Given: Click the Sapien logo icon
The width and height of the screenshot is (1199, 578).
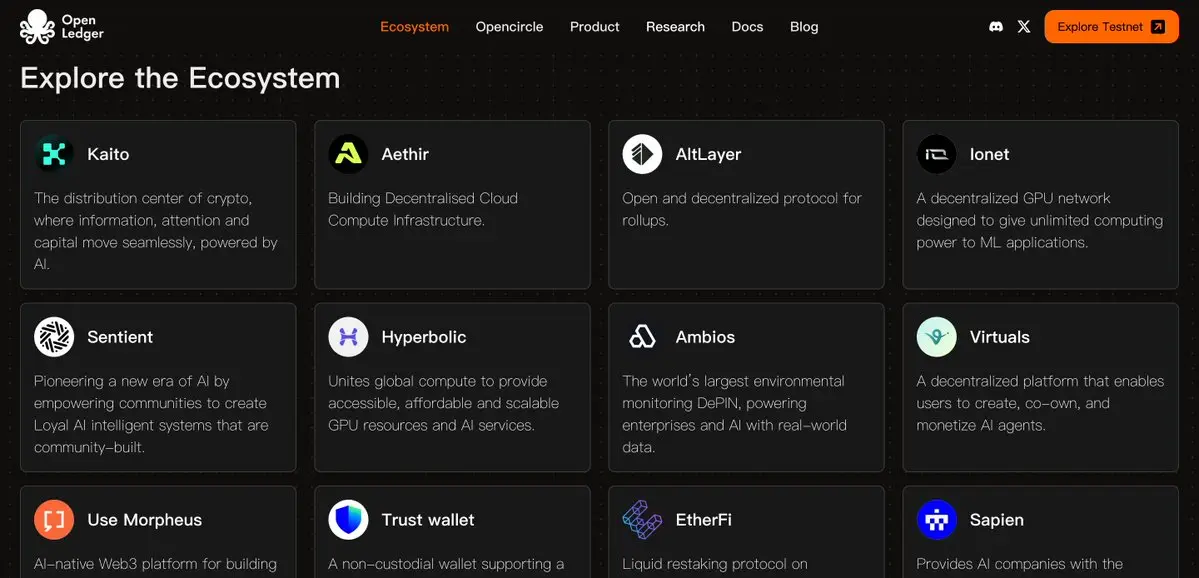Looking at the screenshot, I should (x=937, y=520).
